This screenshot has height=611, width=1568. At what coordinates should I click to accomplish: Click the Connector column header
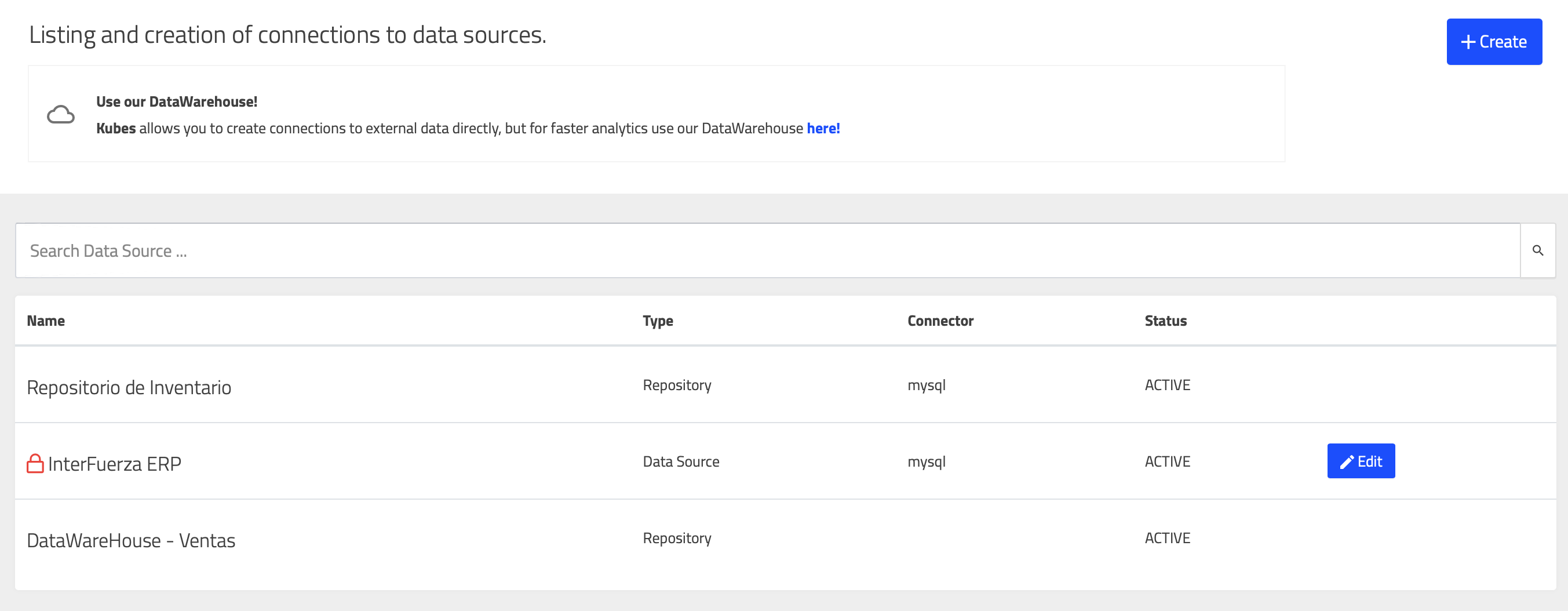940,321
